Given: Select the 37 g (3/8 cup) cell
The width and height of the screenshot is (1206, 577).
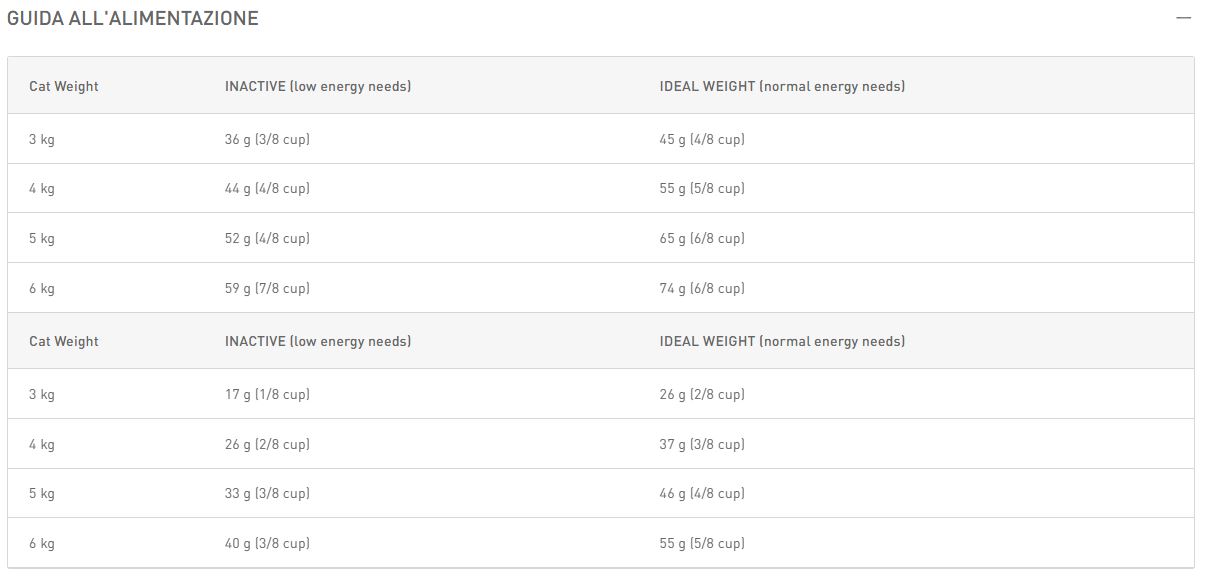Looking at the screenshot, I should tap(702, 444).
